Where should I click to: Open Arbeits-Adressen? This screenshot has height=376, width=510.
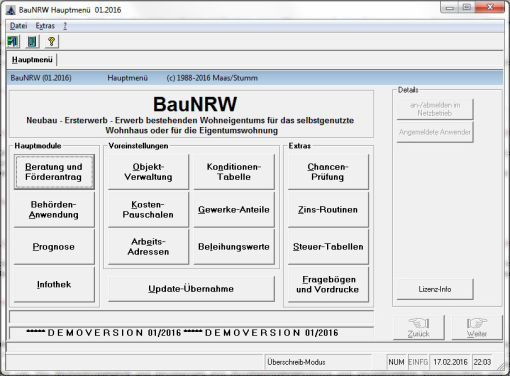pos(148,247)
